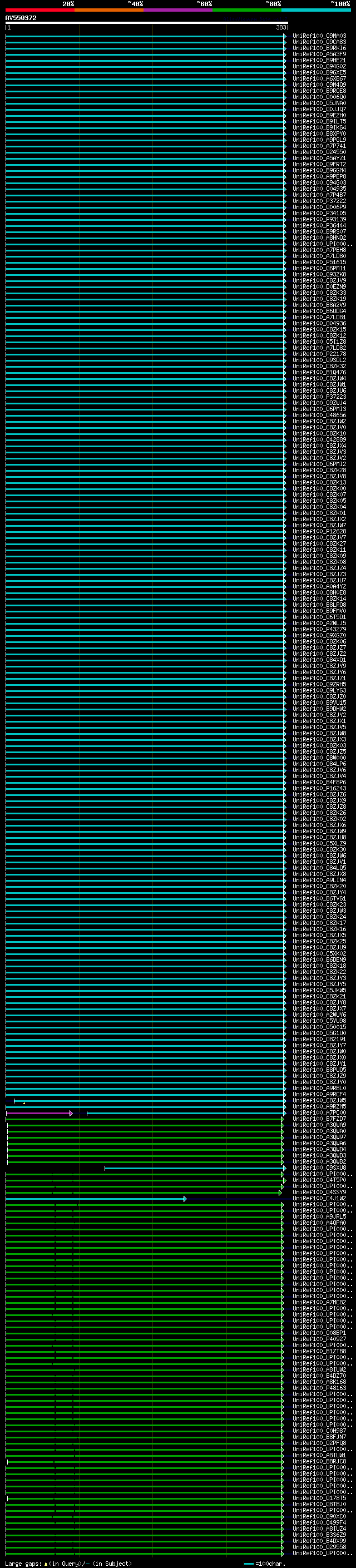Select hit label UniRef100_A5AYZ1
The width and height of the screenshot is (356, 1568).
319,159
